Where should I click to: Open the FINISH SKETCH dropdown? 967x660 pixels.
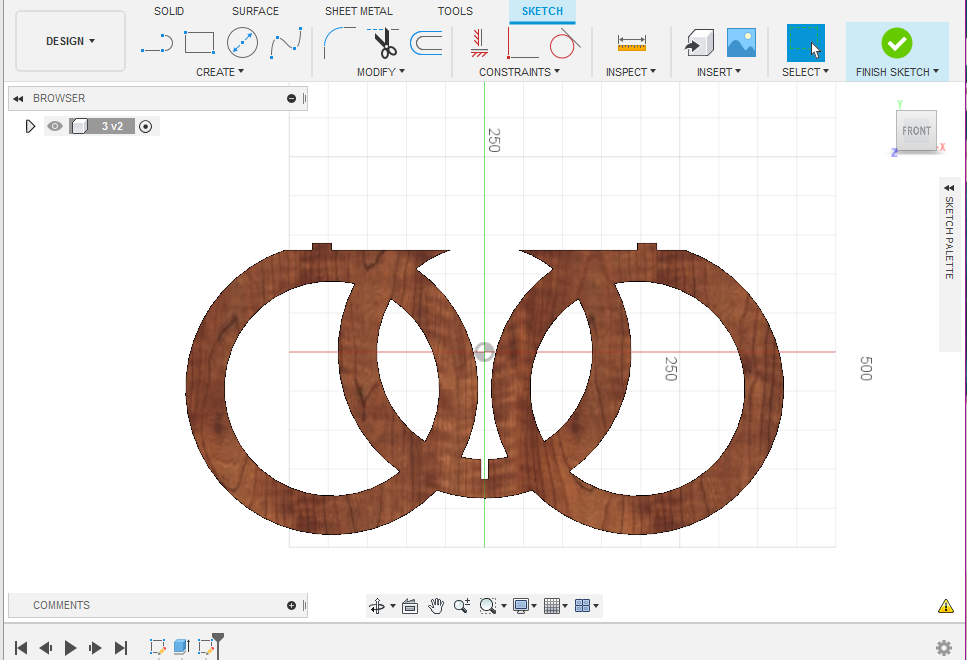click(897, 72)
